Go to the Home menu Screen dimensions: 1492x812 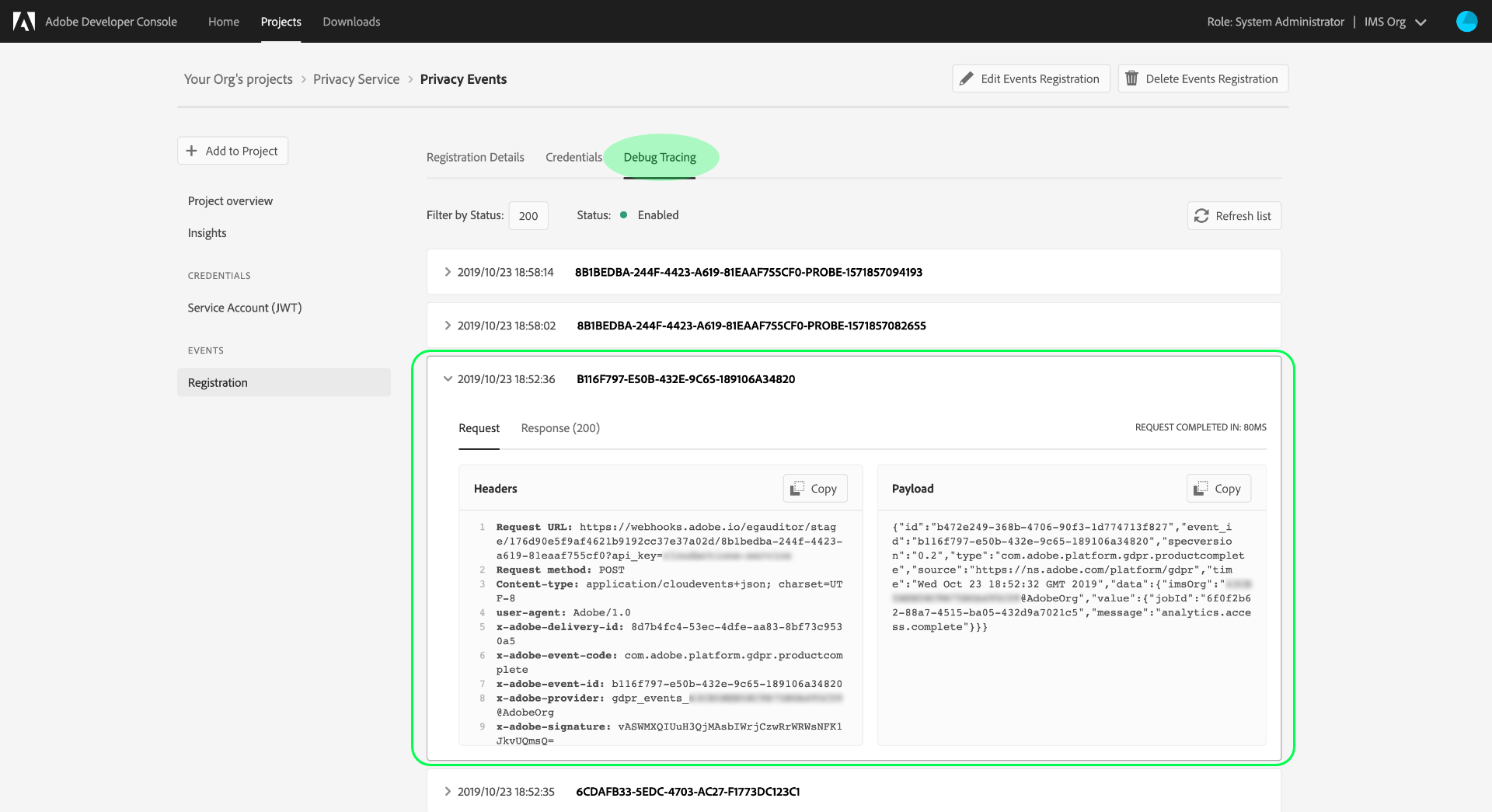tap(224, 22)
